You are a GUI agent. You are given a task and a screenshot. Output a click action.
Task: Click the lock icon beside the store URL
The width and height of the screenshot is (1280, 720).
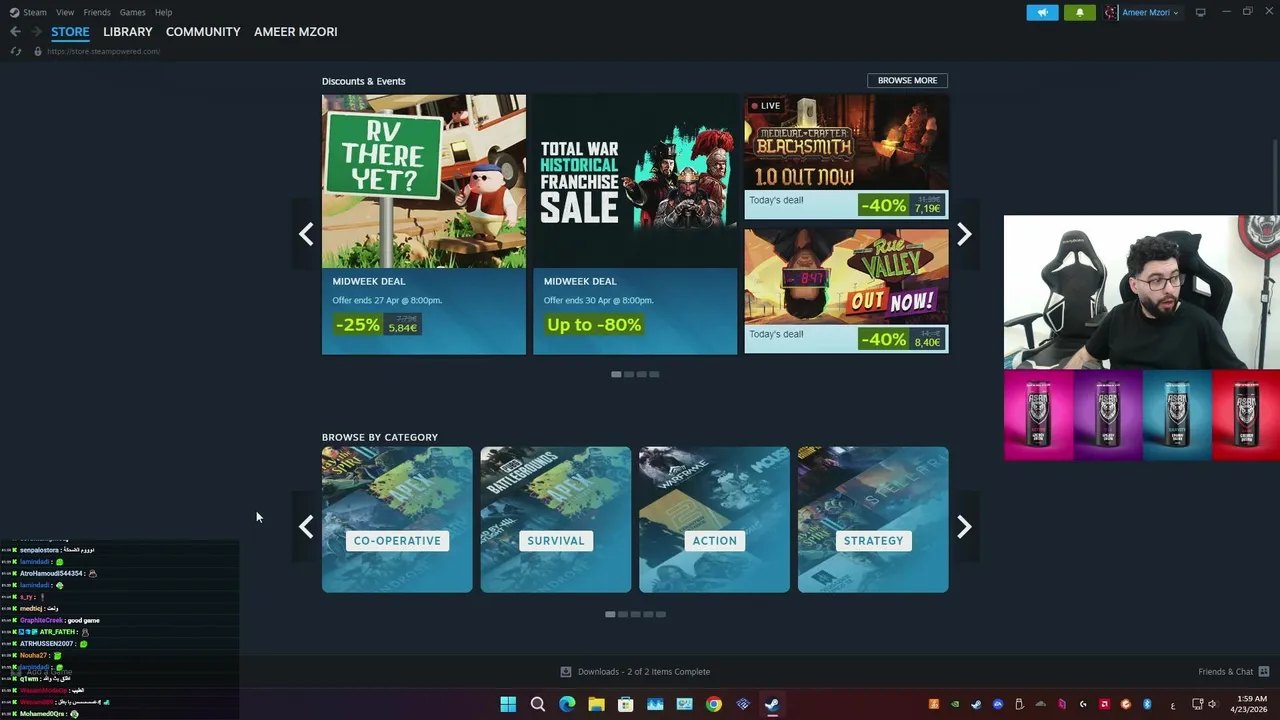38,51
